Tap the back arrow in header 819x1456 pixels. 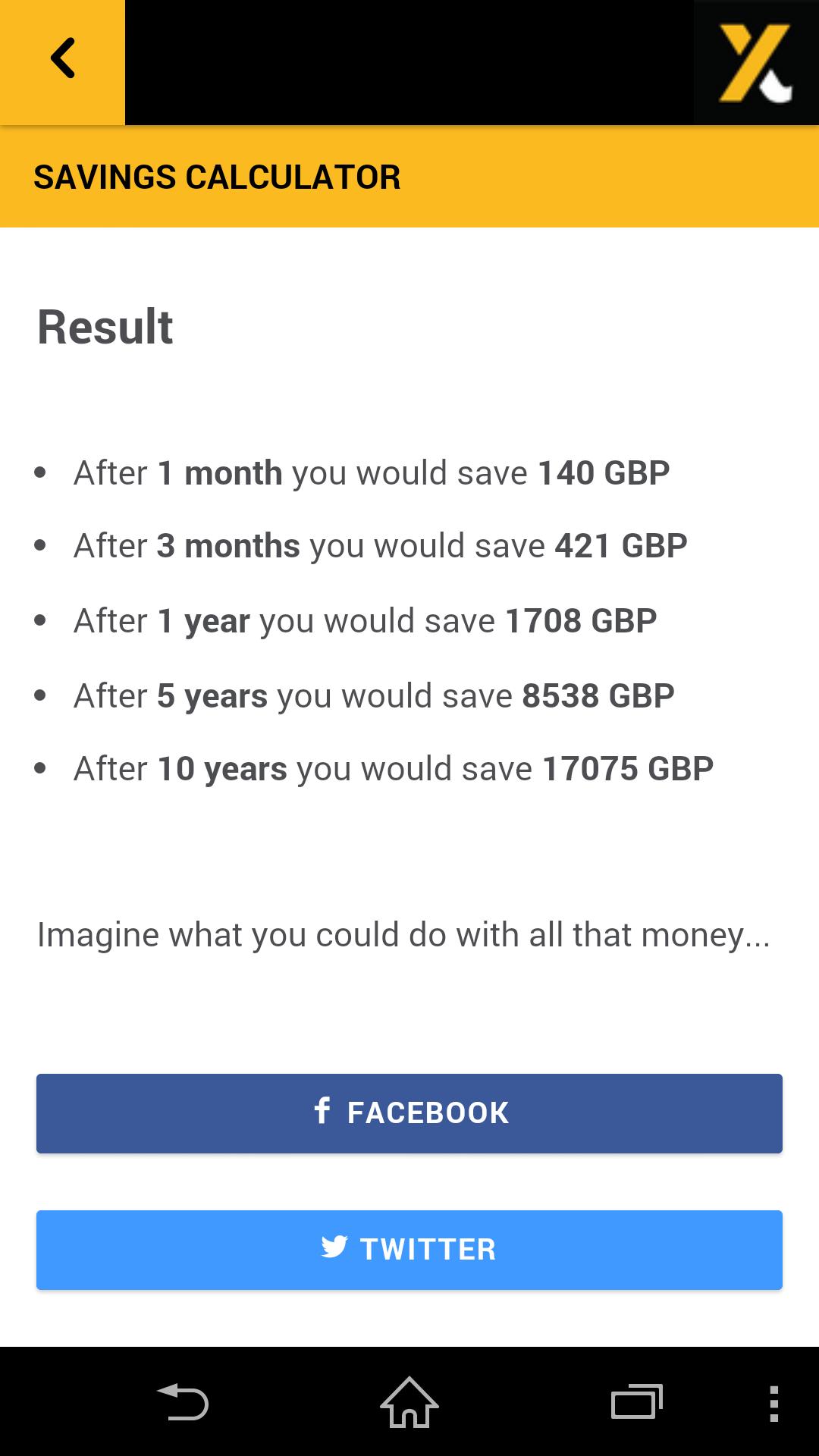(x=62, y=58)
